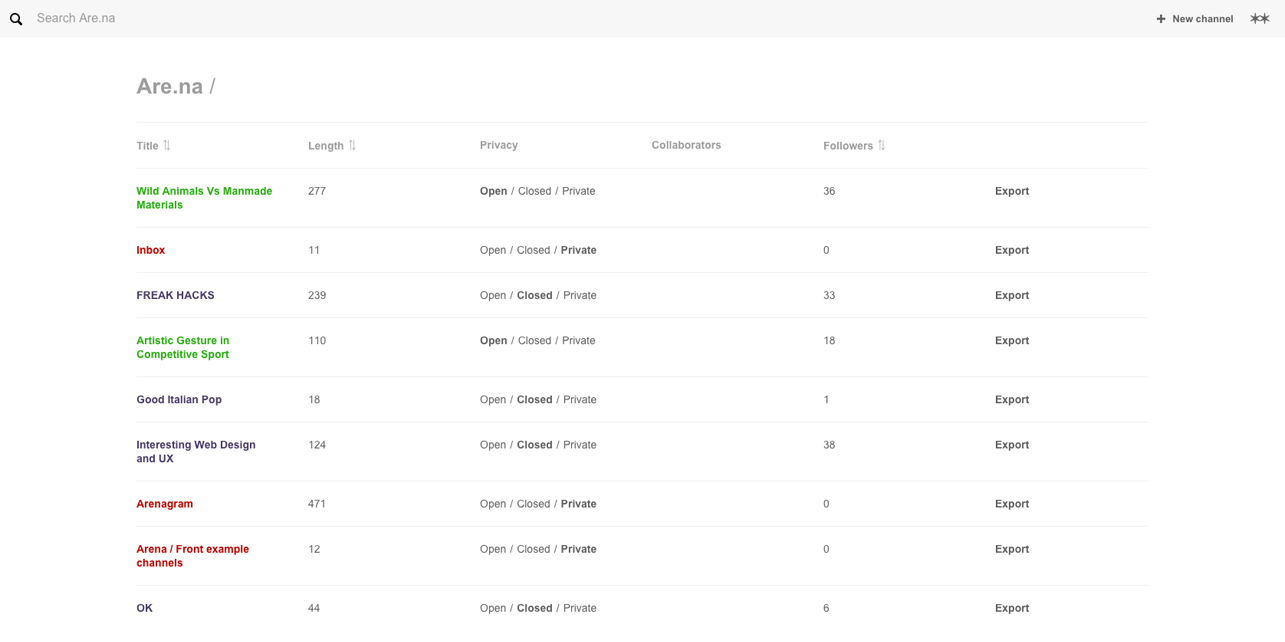
Task: Set Inbox privacy to Closed
Action: 534,250
